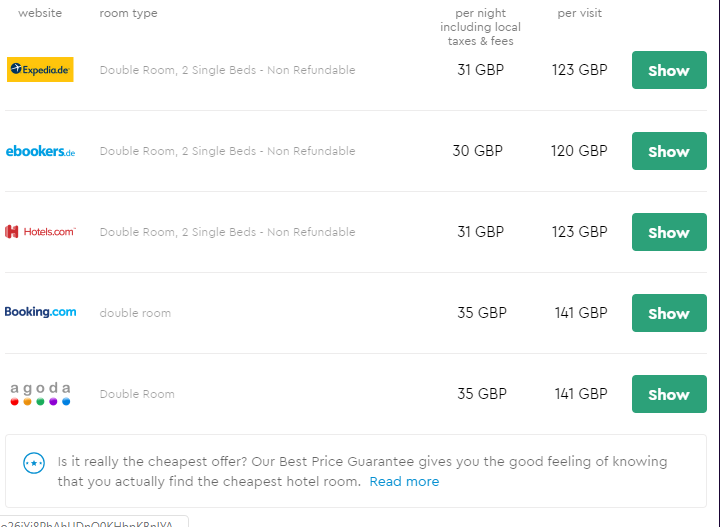The image size is (720, 527).
Task: Show the agoda Double Room offer
Action: point(669,394)
